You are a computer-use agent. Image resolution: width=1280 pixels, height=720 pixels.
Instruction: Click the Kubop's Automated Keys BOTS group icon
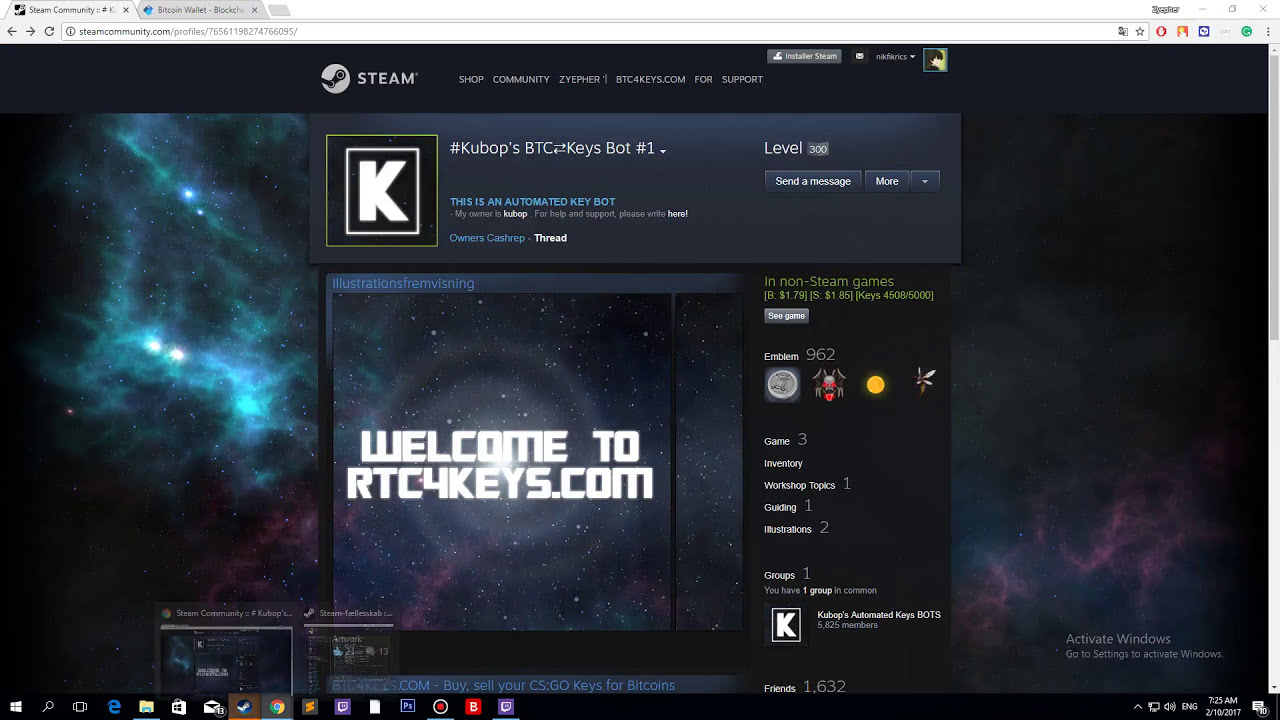coord(786,625)
